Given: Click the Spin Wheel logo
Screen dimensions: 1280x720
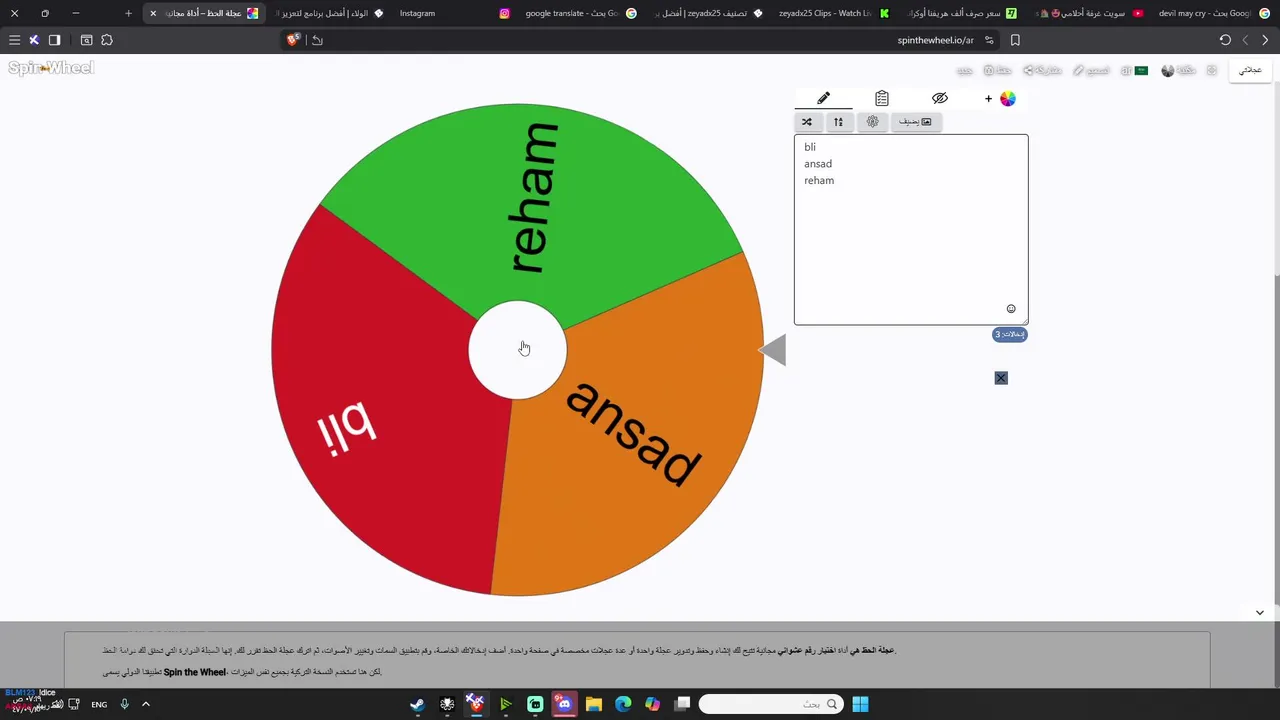Looking at the screenshot, I should click(x=51, y=68).
